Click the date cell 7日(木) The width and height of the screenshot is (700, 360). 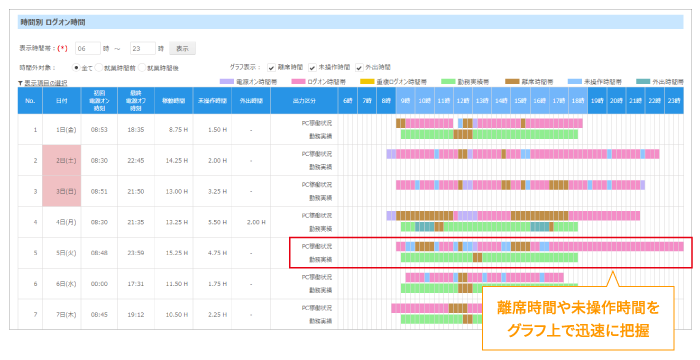point(62,314)
